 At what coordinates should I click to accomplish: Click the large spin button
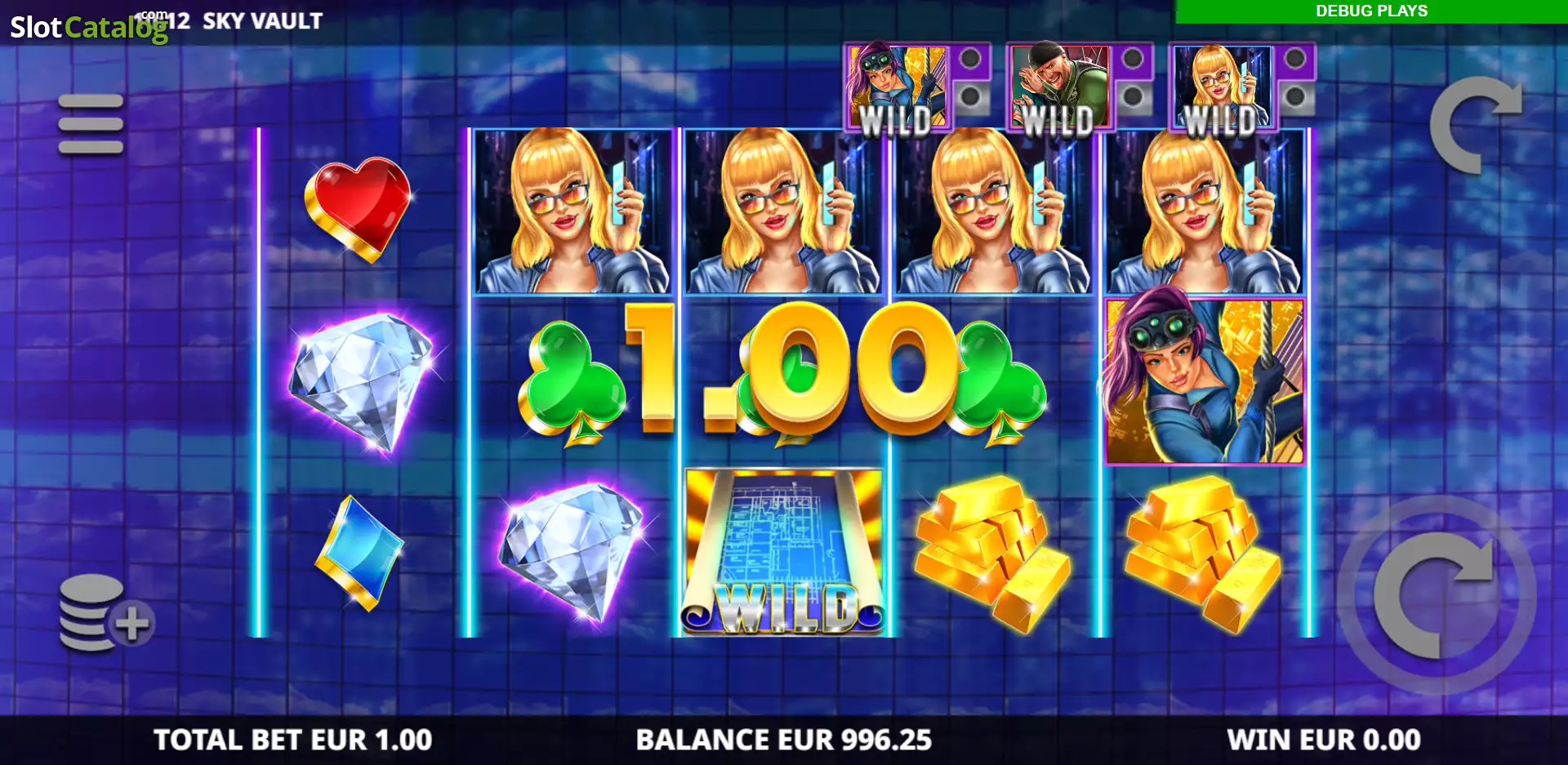(x=1437, y=595)
